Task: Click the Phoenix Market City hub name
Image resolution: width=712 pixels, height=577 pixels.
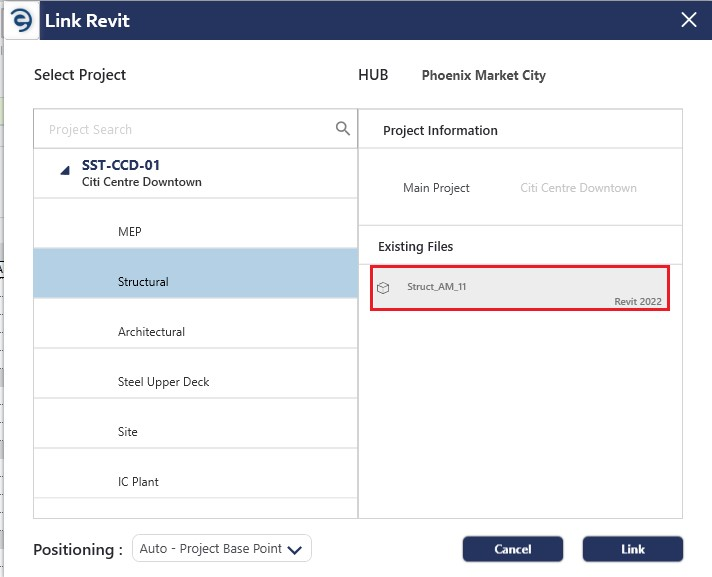Action: click(483, 76)
